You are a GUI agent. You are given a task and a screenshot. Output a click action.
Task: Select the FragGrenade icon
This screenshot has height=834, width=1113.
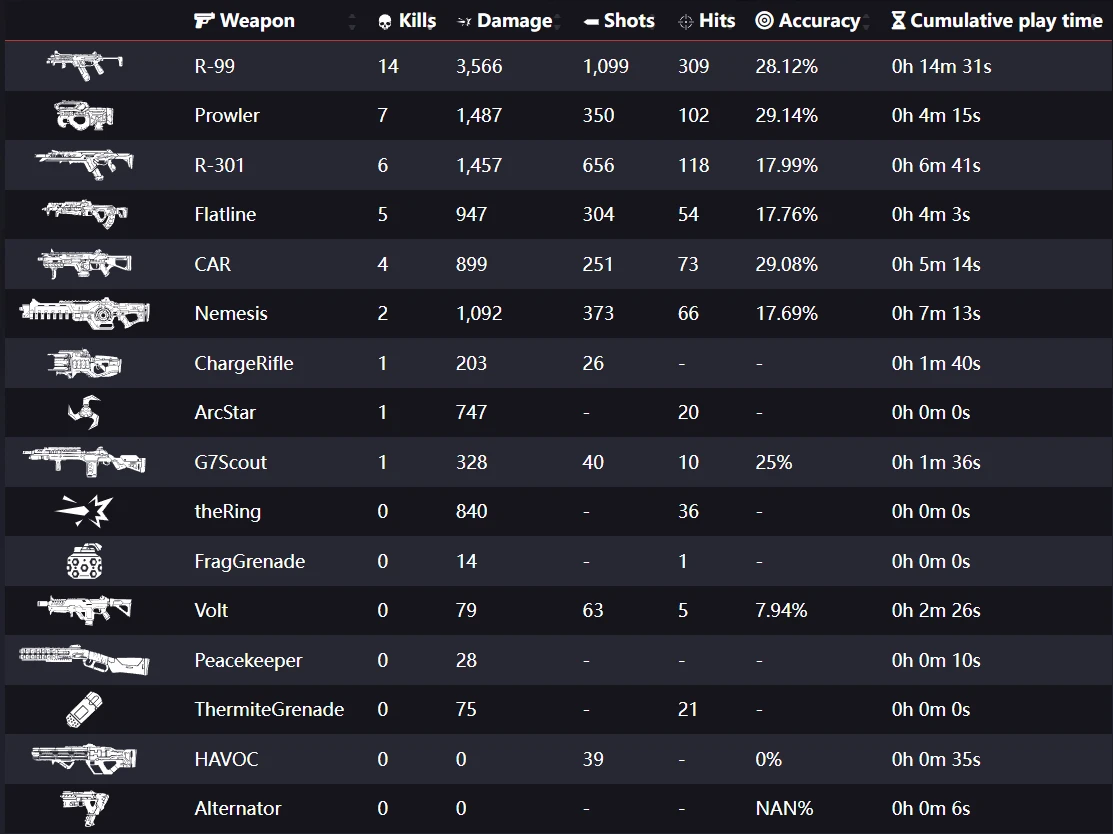coord(84,561)
